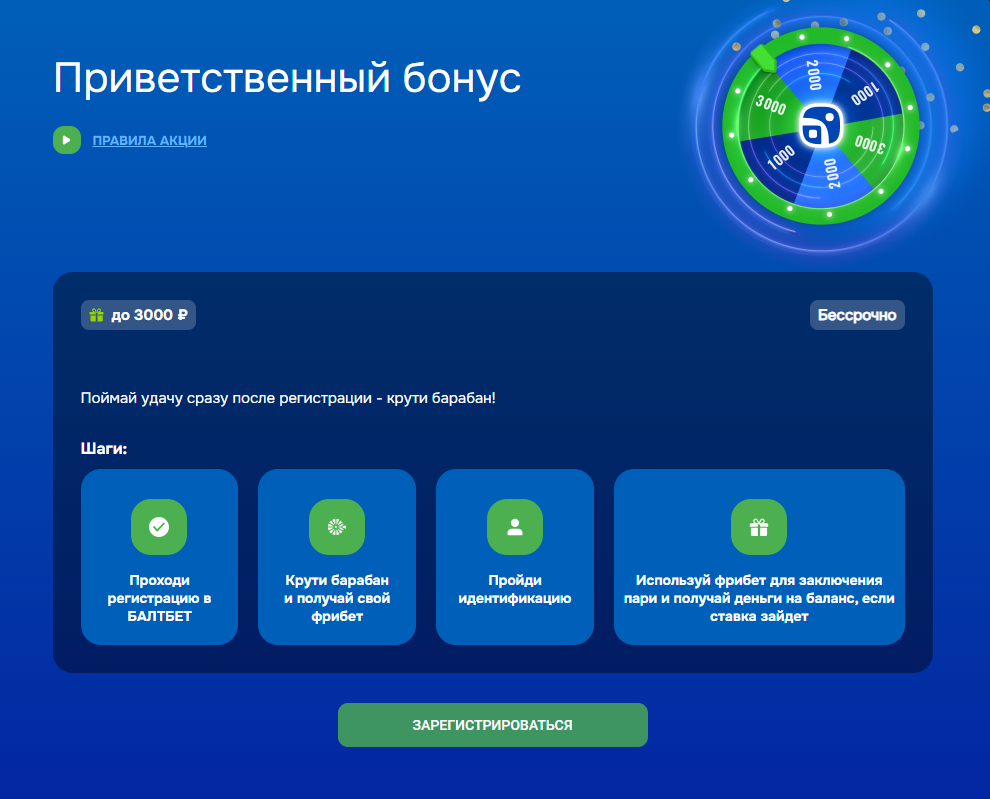The image size is (990, 799).
Task: Click the bonus wheel center logo
Action: click(821, 125)
